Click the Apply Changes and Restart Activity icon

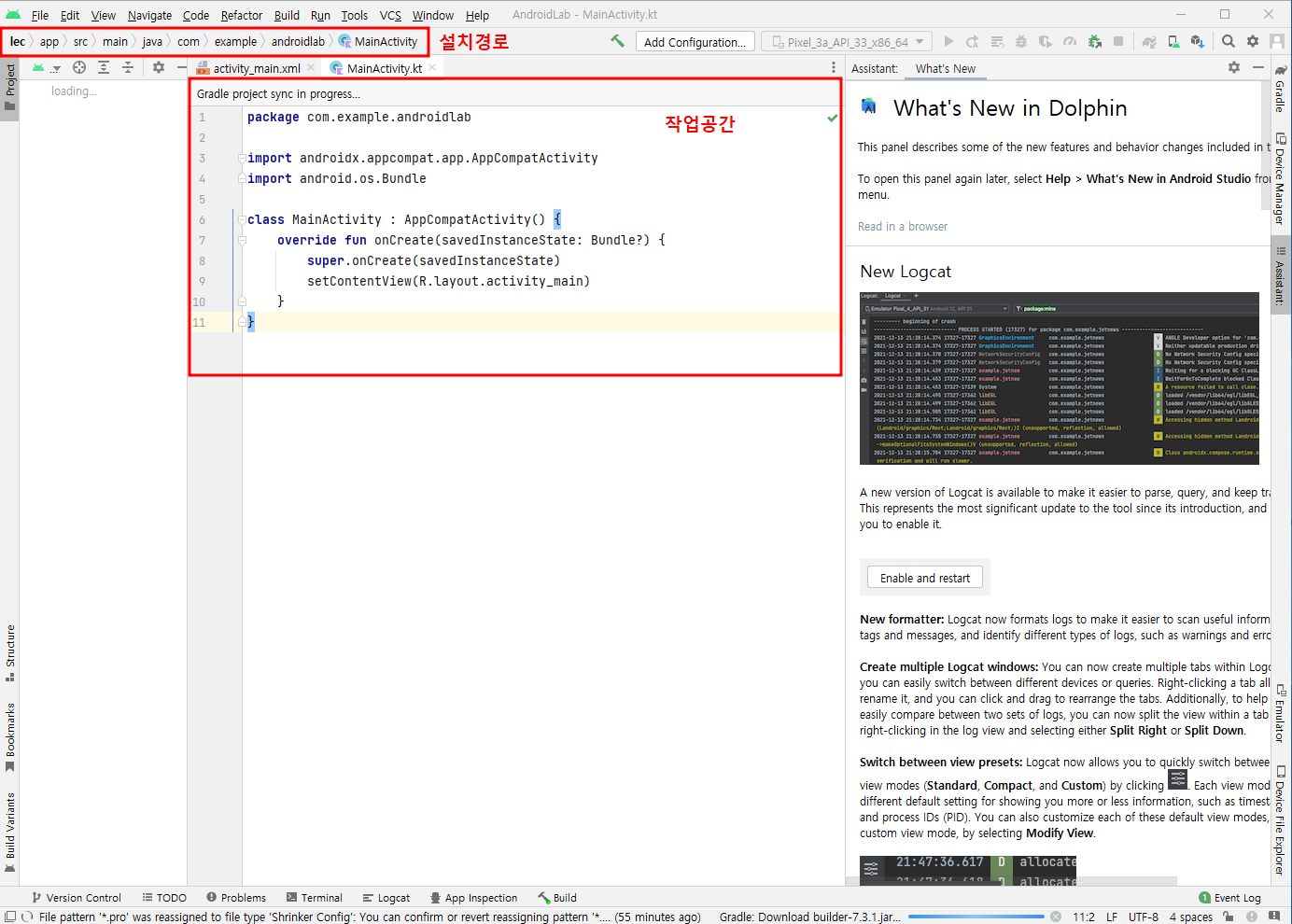(x=973, y=41)
